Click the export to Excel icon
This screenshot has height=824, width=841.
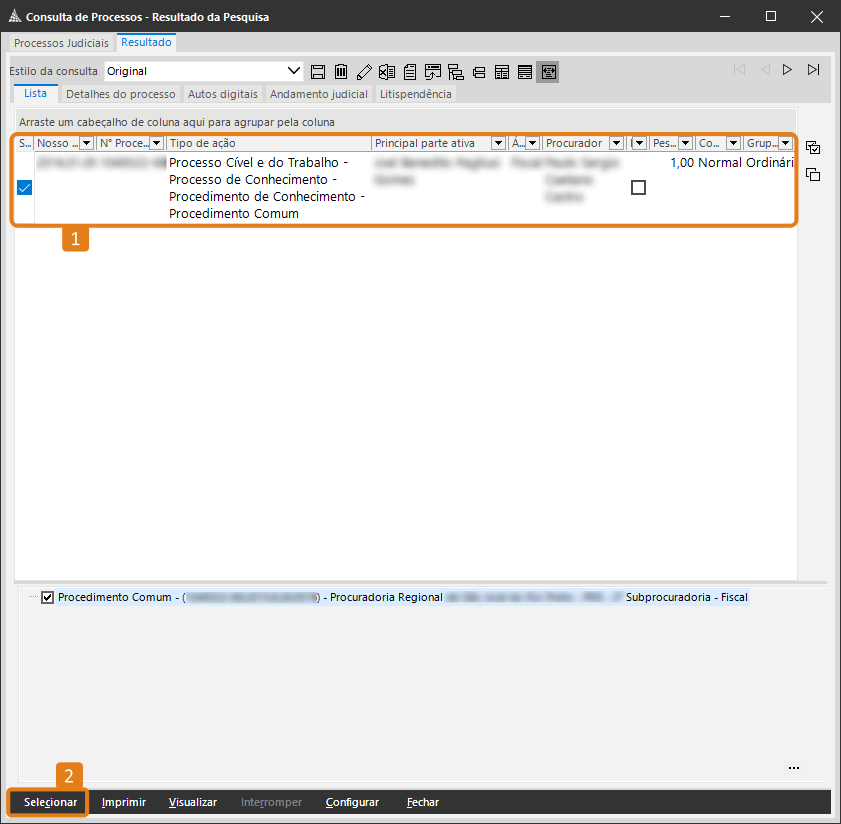coord(387,71)
